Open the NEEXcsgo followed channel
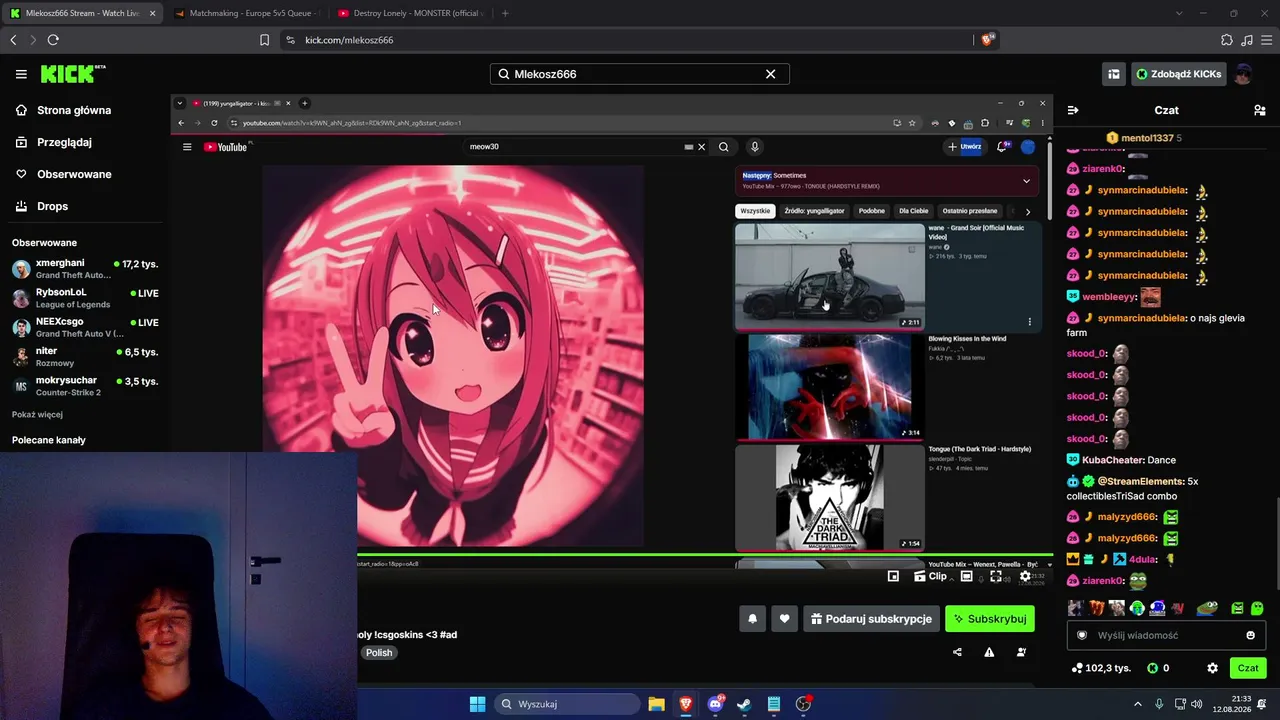Image resolution: width=1280 pixels, height=720 pixels. tap(84, 327)
